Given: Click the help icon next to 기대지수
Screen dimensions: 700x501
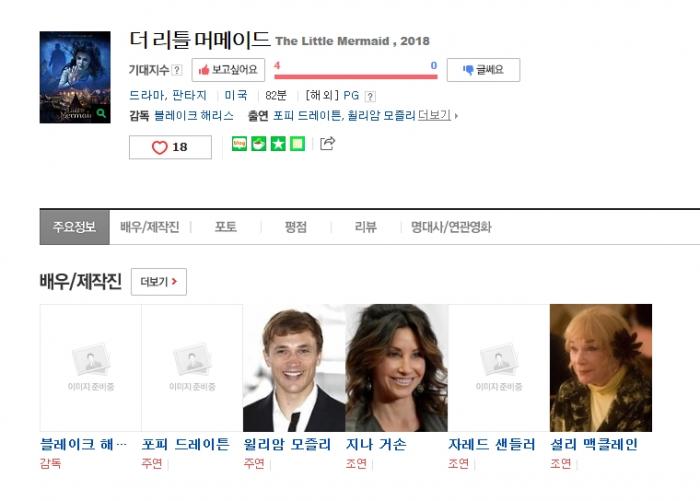Looking at the screenshot, I should coord(177,70).
